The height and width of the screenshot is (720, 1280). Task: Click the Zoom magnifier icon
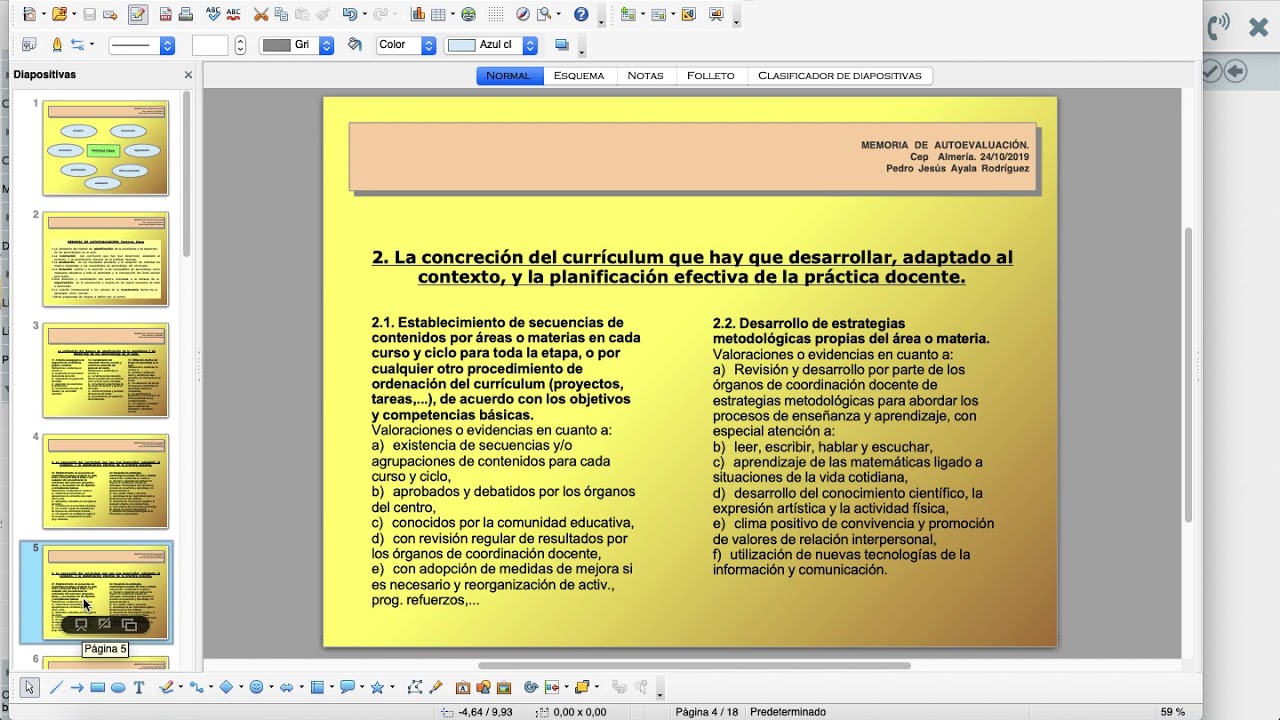(x=544, y=14)
